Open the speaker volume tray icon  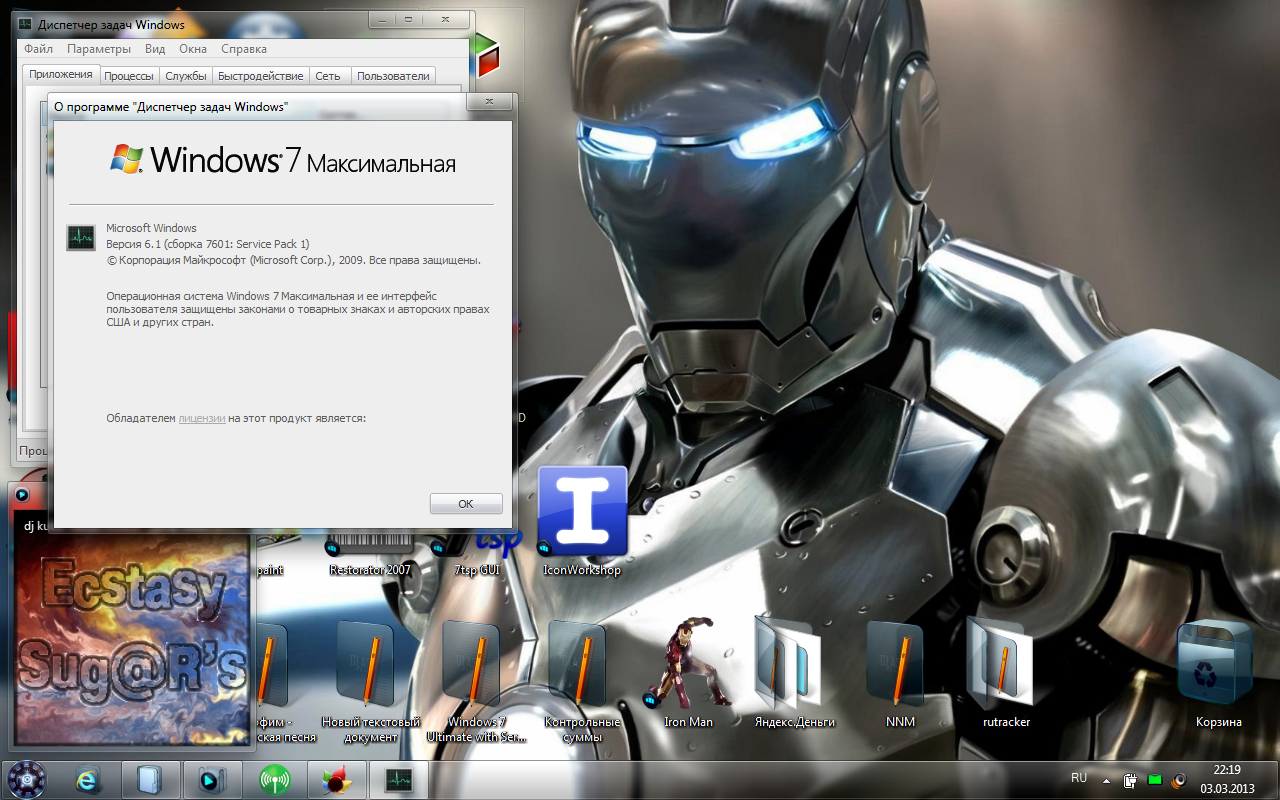point(1179,780)
